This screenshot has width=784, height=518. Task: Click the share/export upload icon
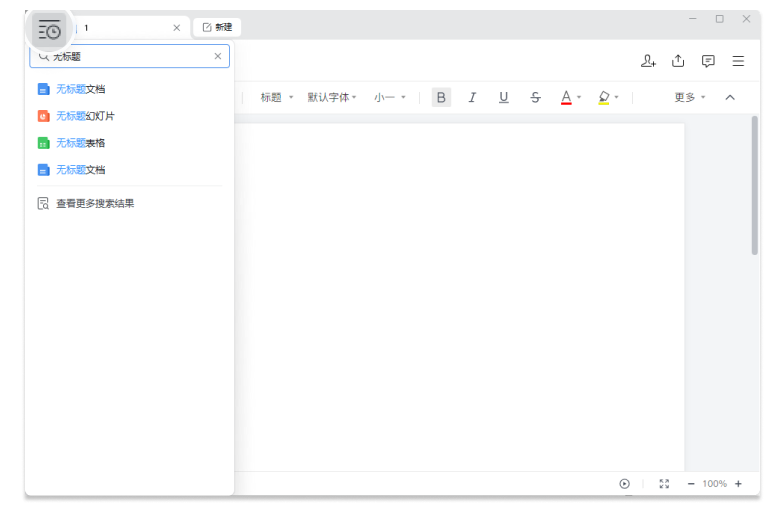click(678, 61)
